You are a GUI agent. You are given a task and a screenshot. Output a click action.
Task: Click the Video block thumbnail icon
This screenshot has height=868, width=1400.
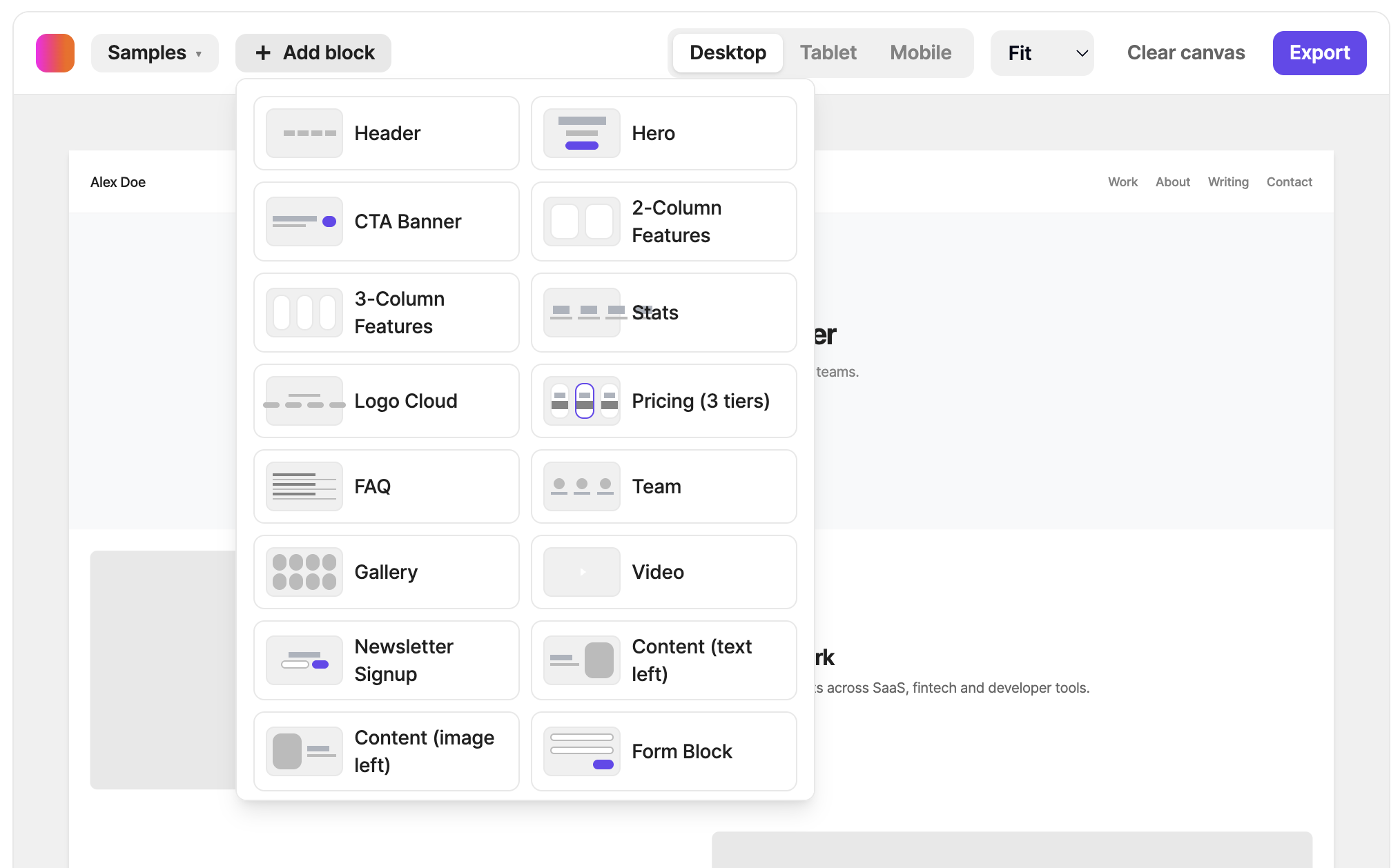point(582,572)
